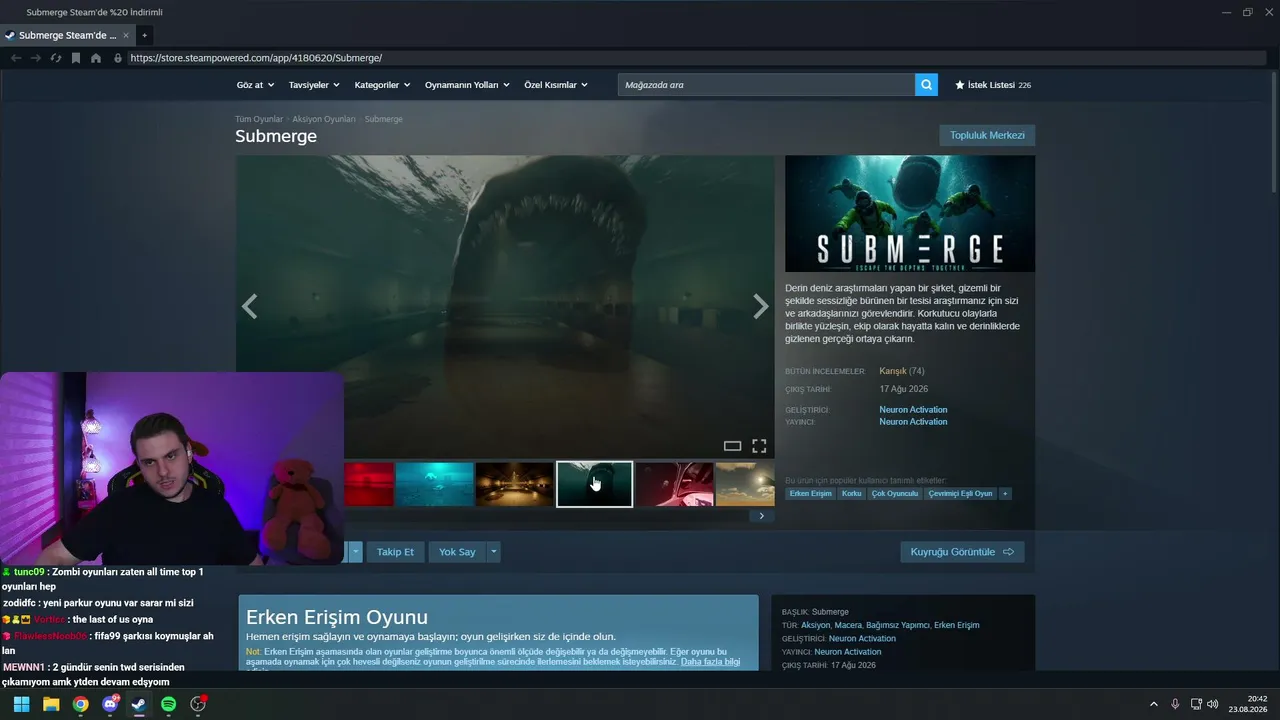Click the browser forward arrow

click(35, 58)
